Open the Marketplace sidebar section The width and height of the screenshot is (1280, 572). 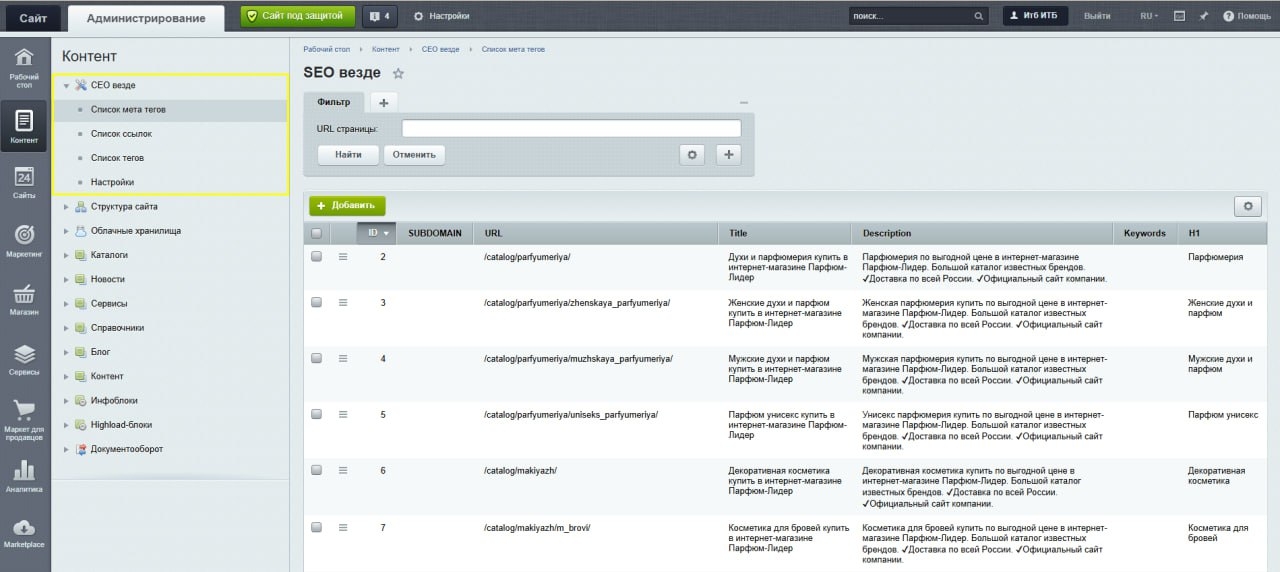25,533
